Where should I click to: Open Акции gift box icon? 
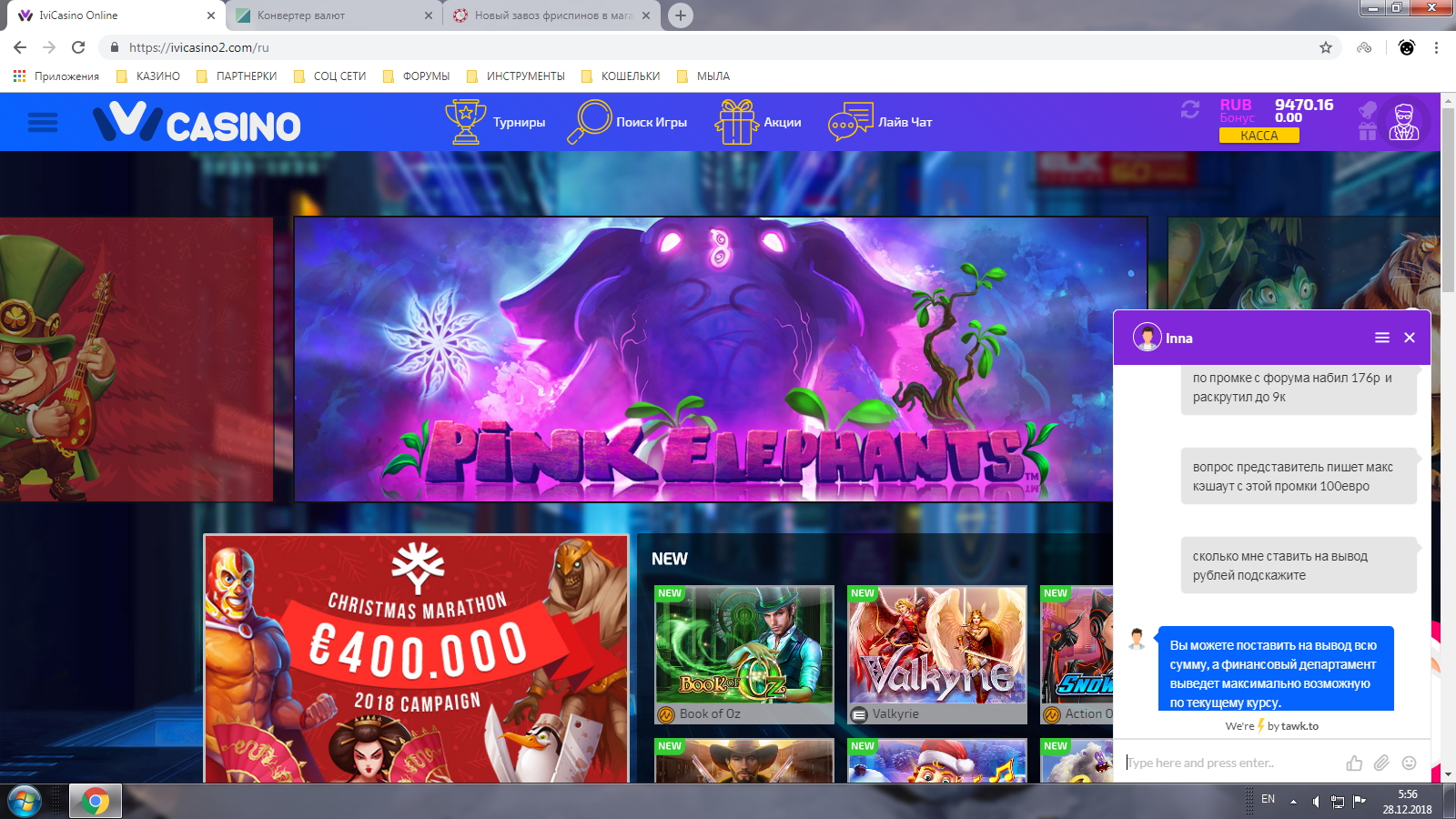[736, 122]
